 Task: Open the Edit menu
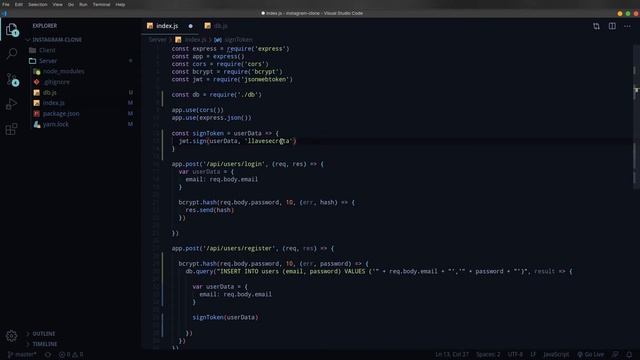coord(19,4)
